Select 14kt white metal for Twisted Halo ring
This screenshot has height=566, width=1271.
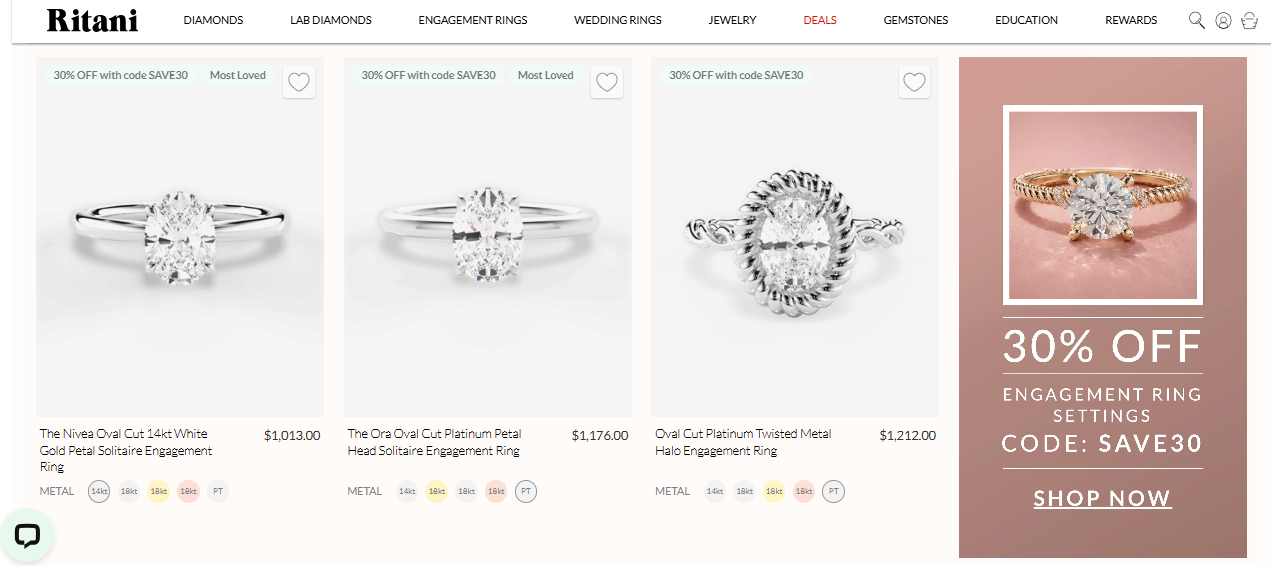(714, 492)
